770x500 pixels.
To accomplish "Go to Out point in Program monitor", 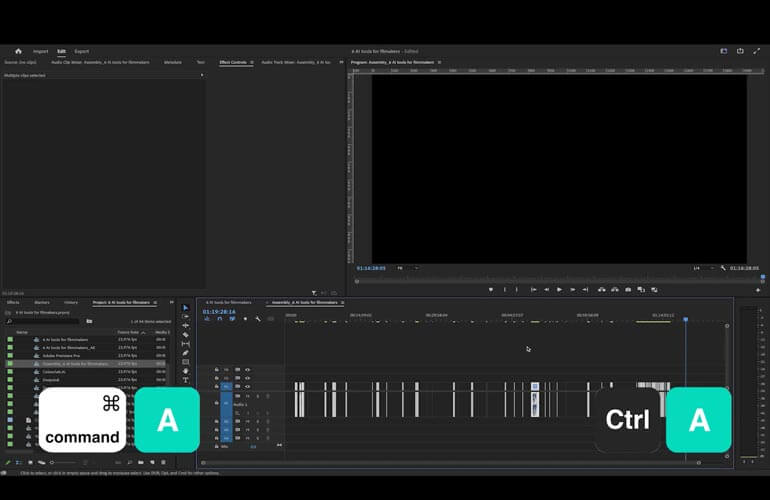I will [585, 290].
